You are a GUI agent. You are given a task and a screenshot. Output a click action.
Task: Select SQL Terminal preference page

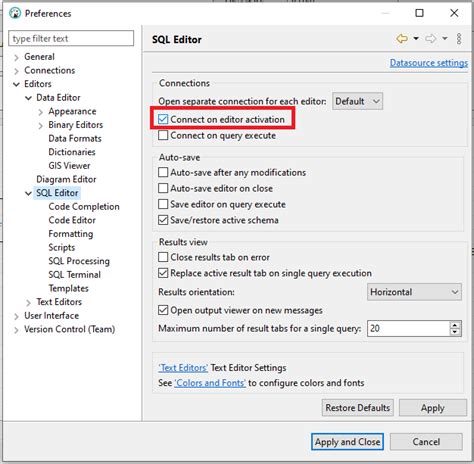(x=74, y=275)
